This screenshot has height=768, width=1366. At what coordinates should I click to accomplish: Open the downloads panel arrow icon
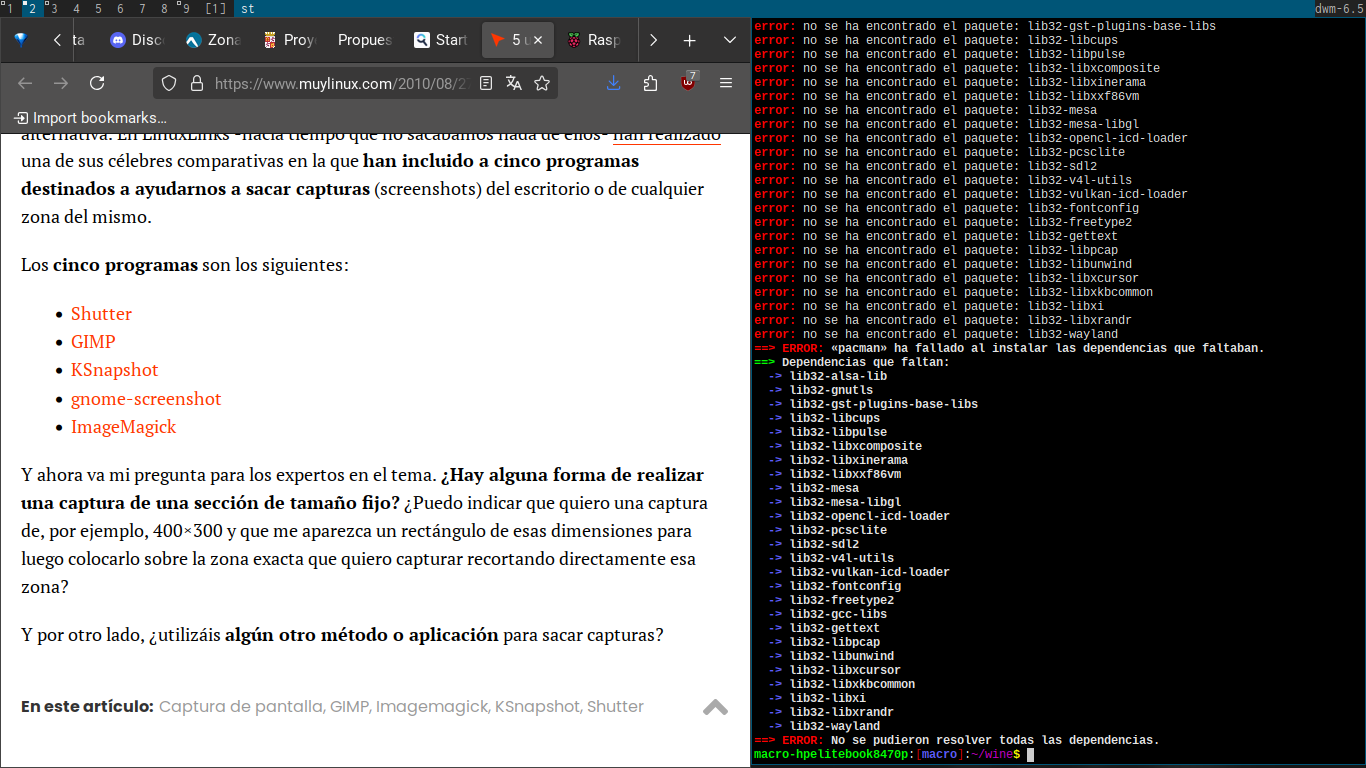(x=614, y=83)
